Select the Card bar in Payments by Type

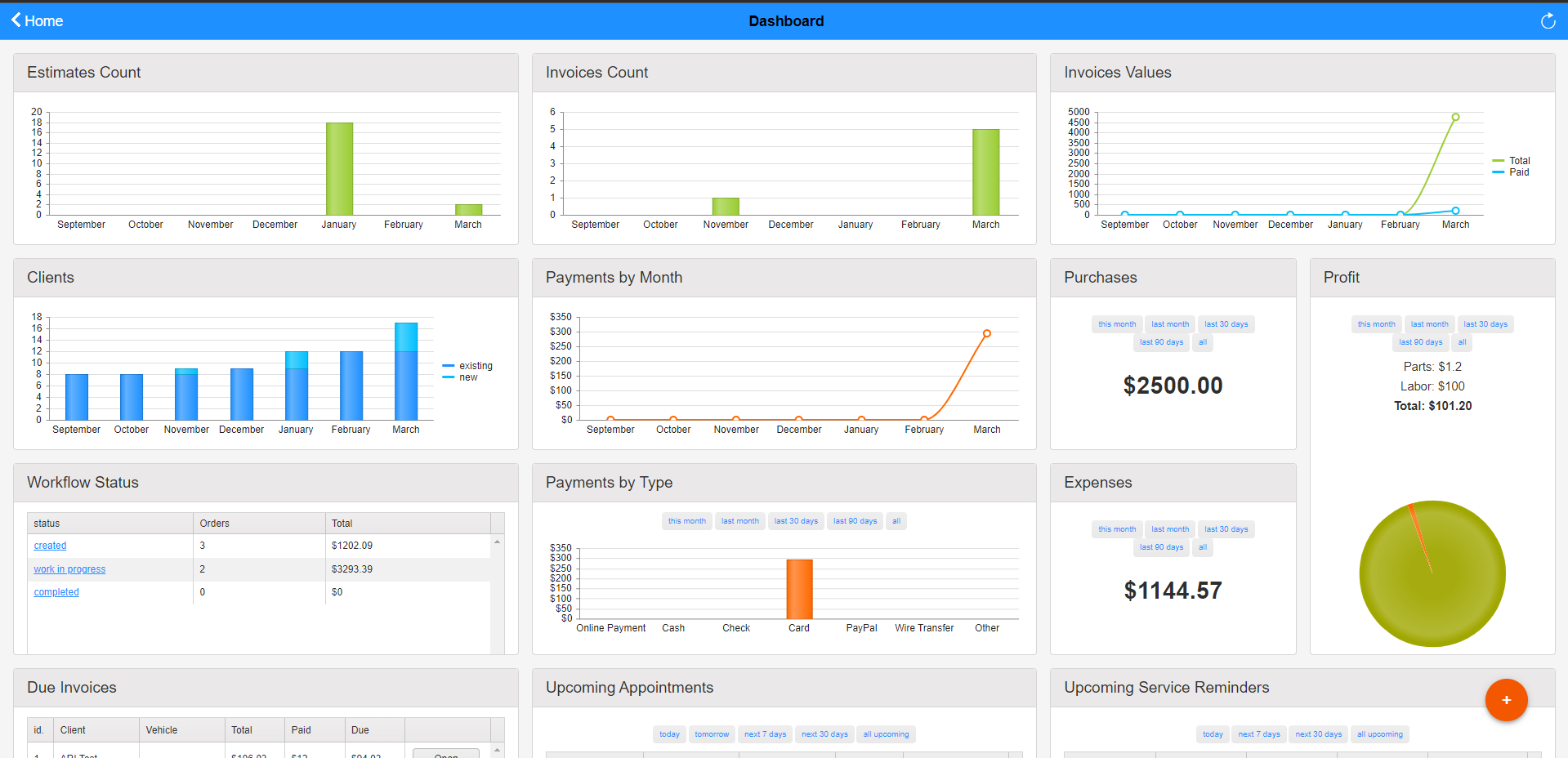click(799, 588)
